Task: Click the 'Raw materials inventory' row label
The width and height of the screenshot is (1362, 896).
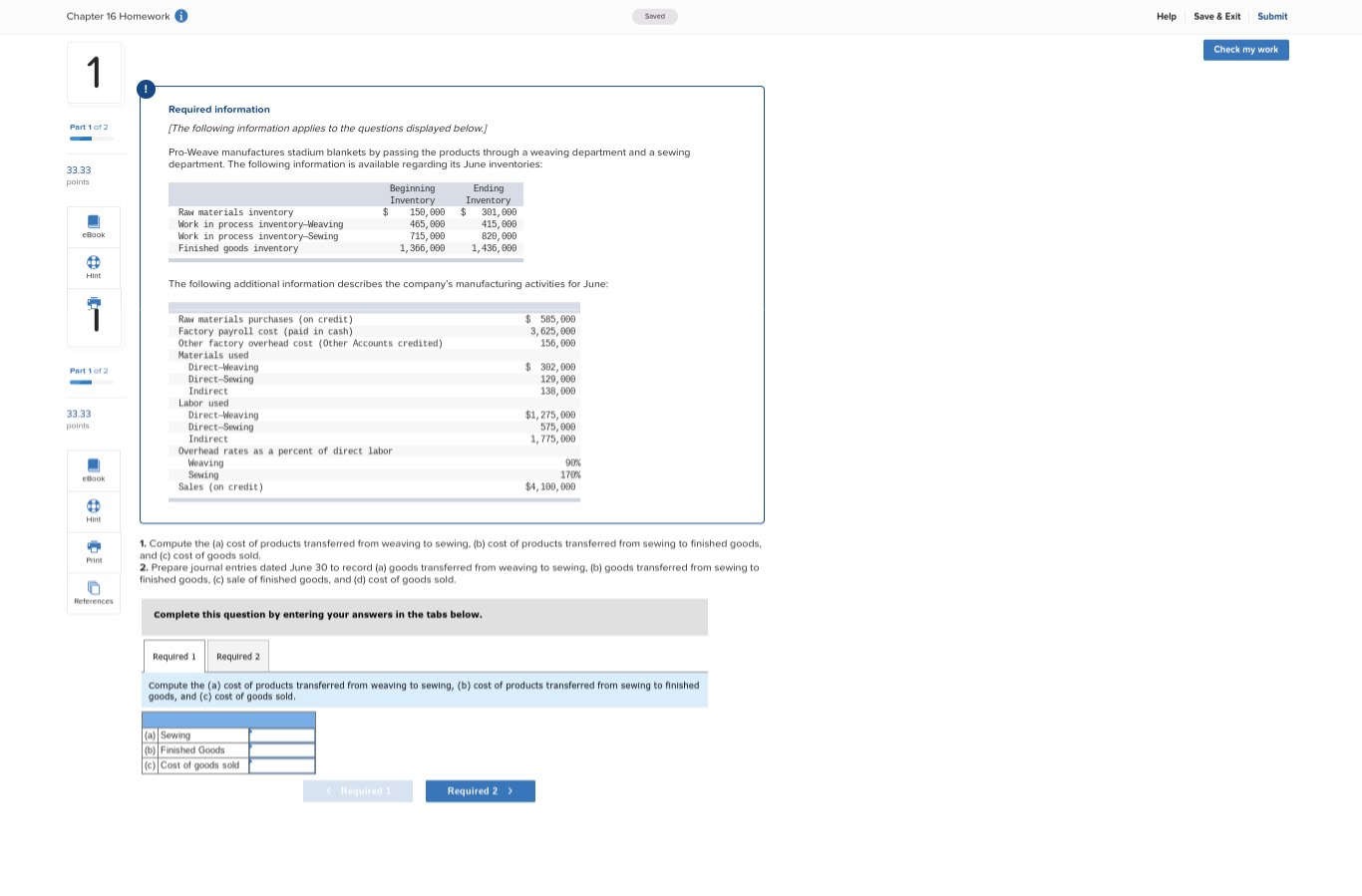Action: point(236,212)
